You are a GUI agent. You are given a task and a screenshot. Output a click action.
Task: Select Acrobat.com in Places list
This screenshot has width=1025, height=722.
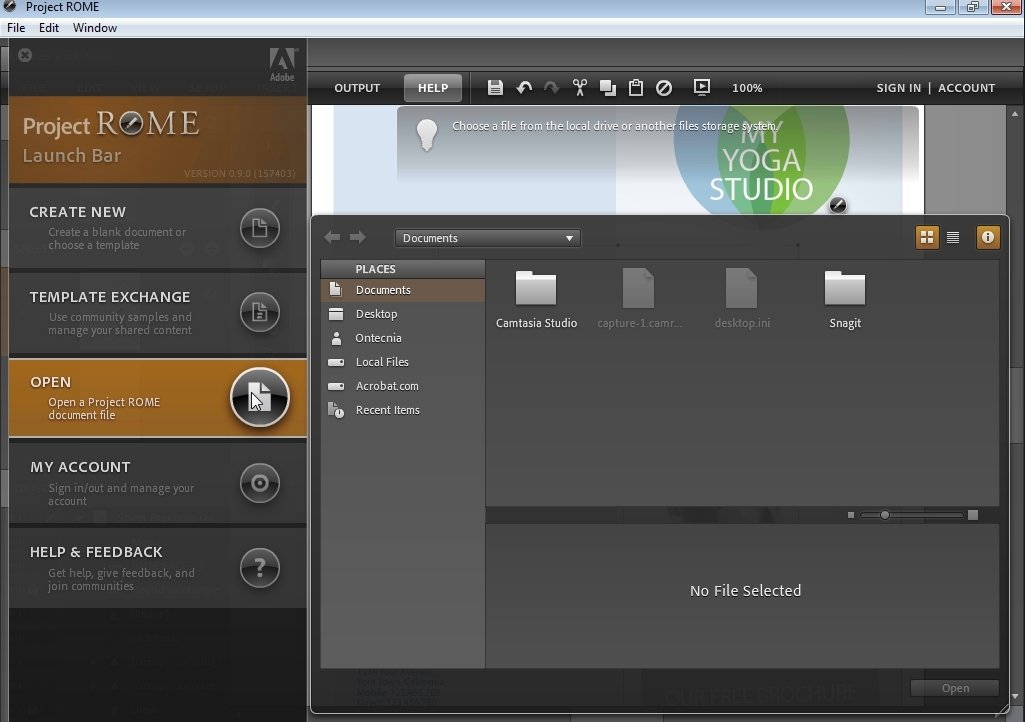(x=403, y=386)
